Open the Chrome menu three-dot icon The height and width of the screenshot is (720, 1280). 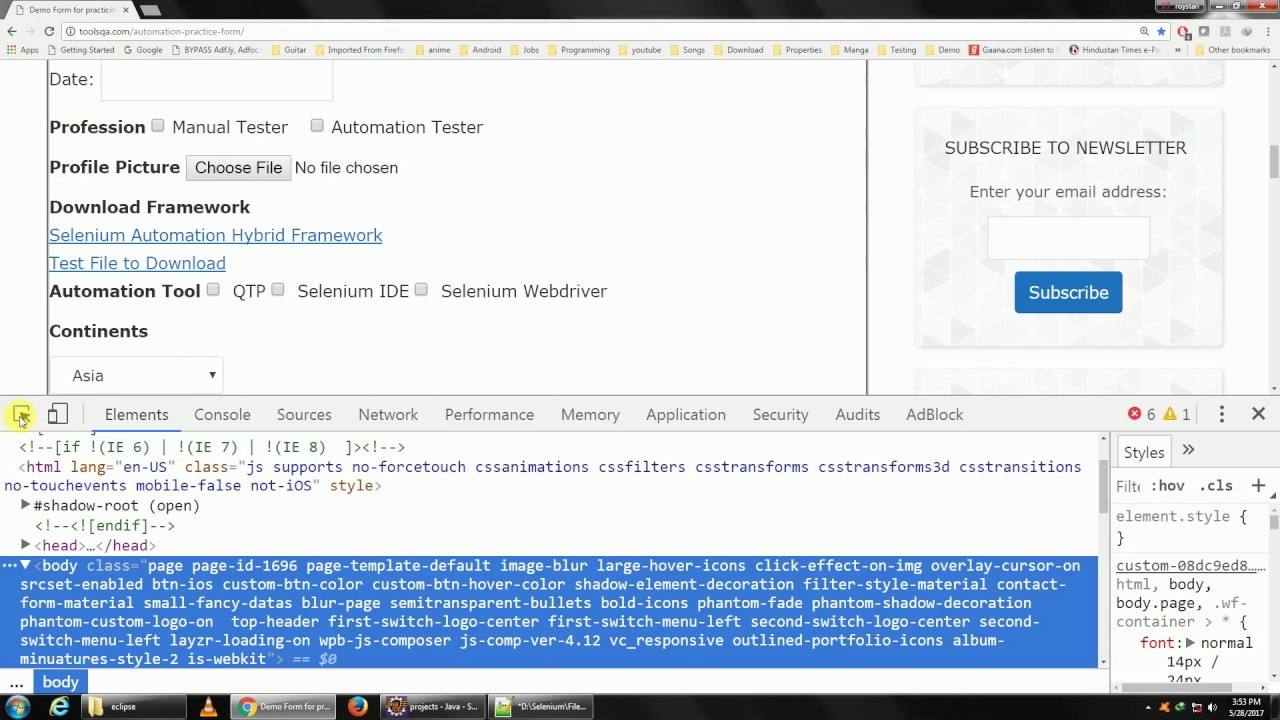click(x=1268, y=31)
